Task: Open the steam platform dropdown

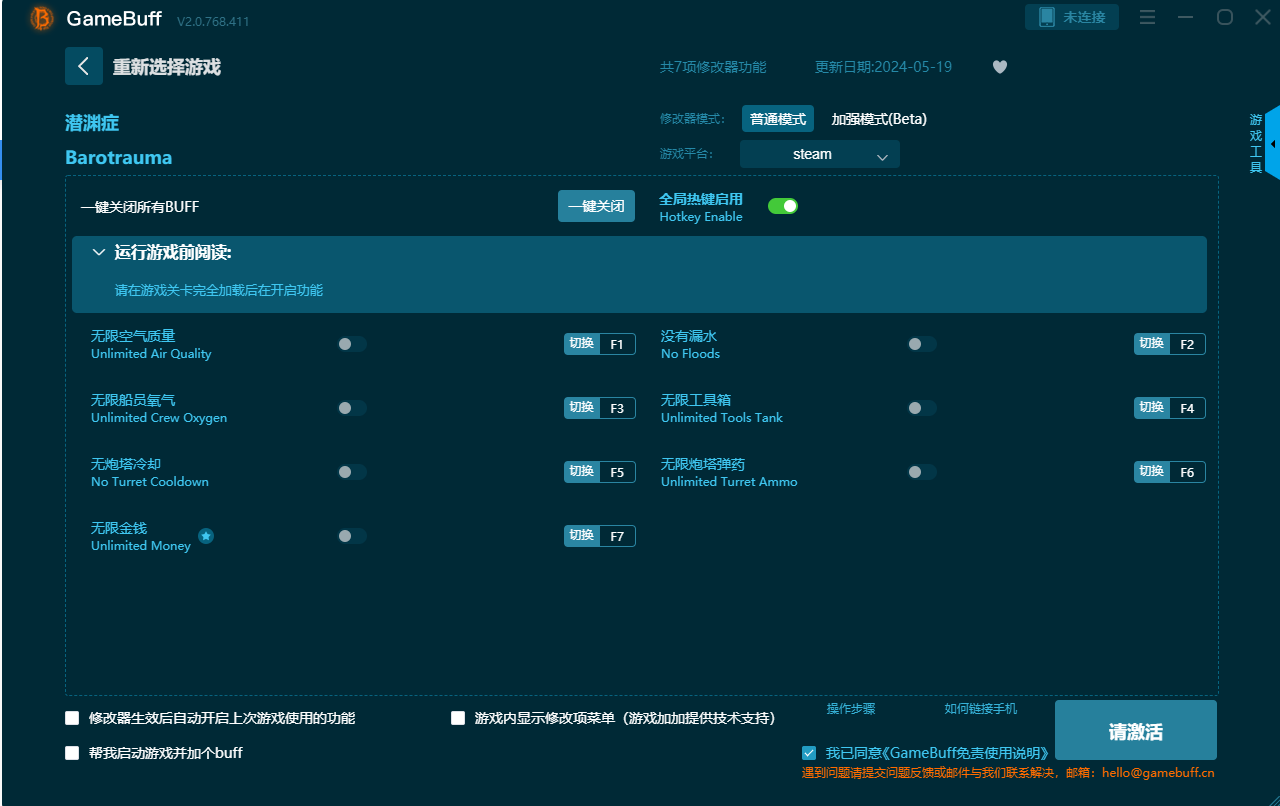Action: coord(820,154)
